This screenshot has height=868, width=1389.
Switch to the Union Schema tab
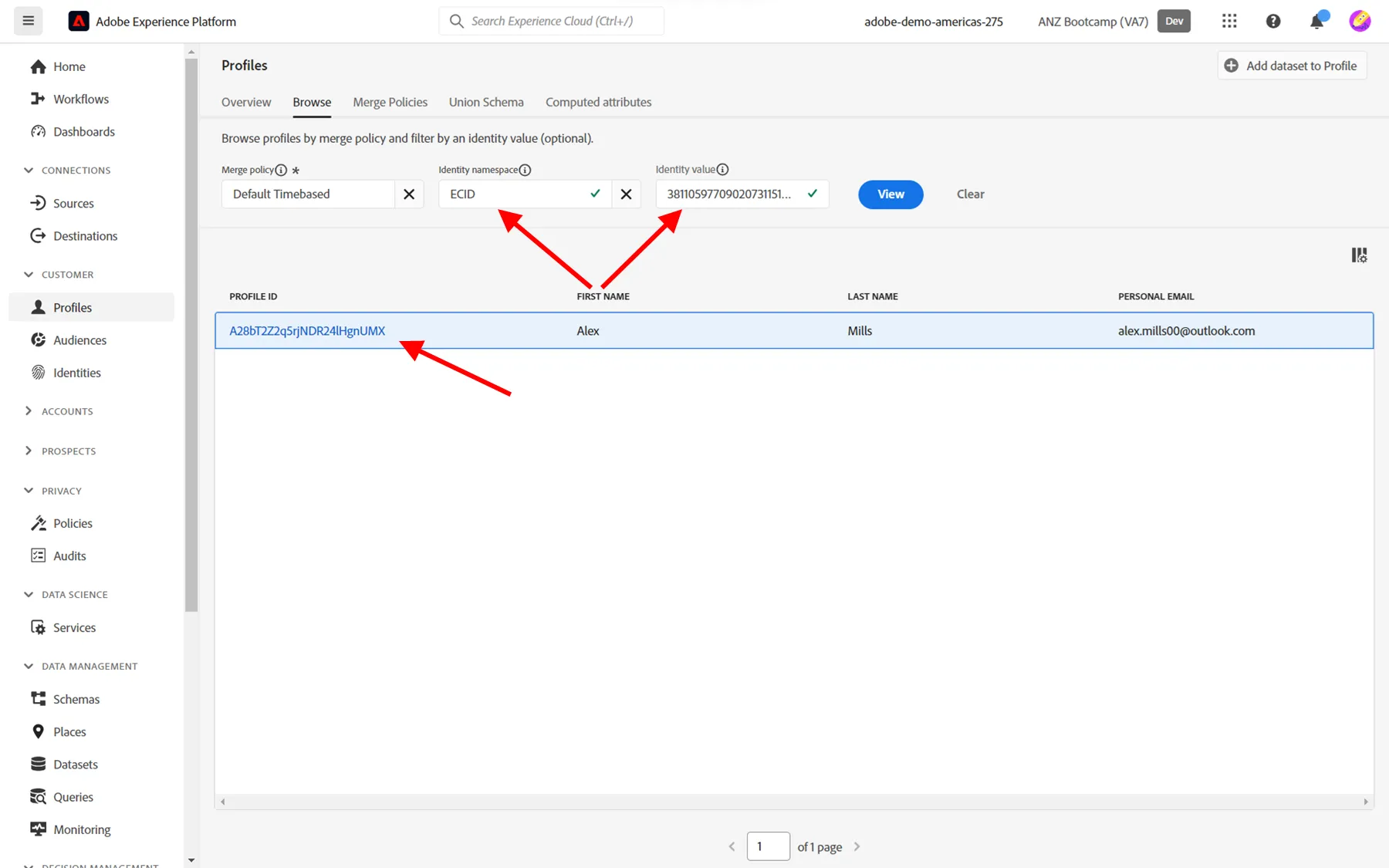486,103
